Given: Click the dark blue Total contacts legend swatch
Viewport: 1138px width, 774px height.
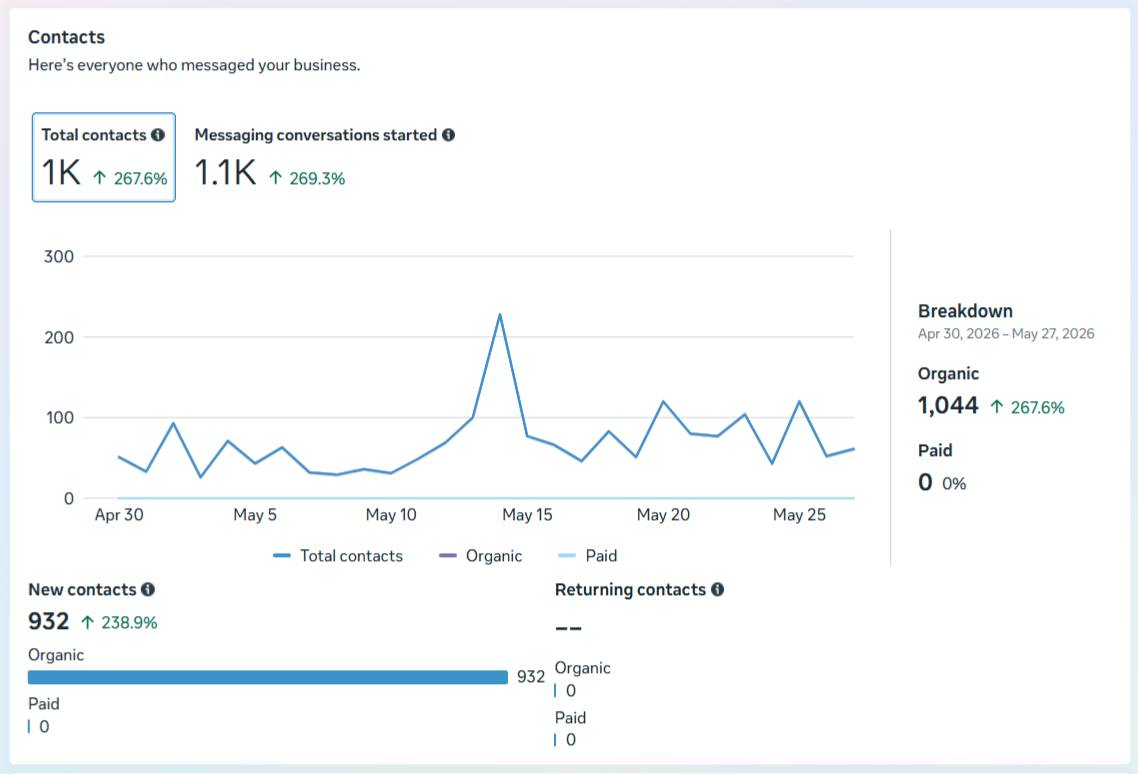Looking at the screenshot, I should (282, 555).
